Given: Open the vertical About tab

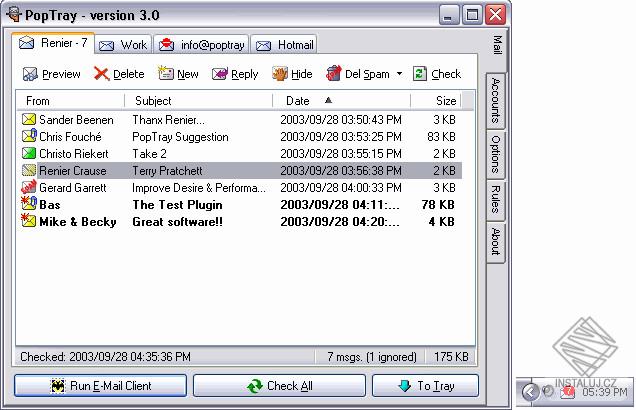Looking at the screenshot, I should pos(496,242).
